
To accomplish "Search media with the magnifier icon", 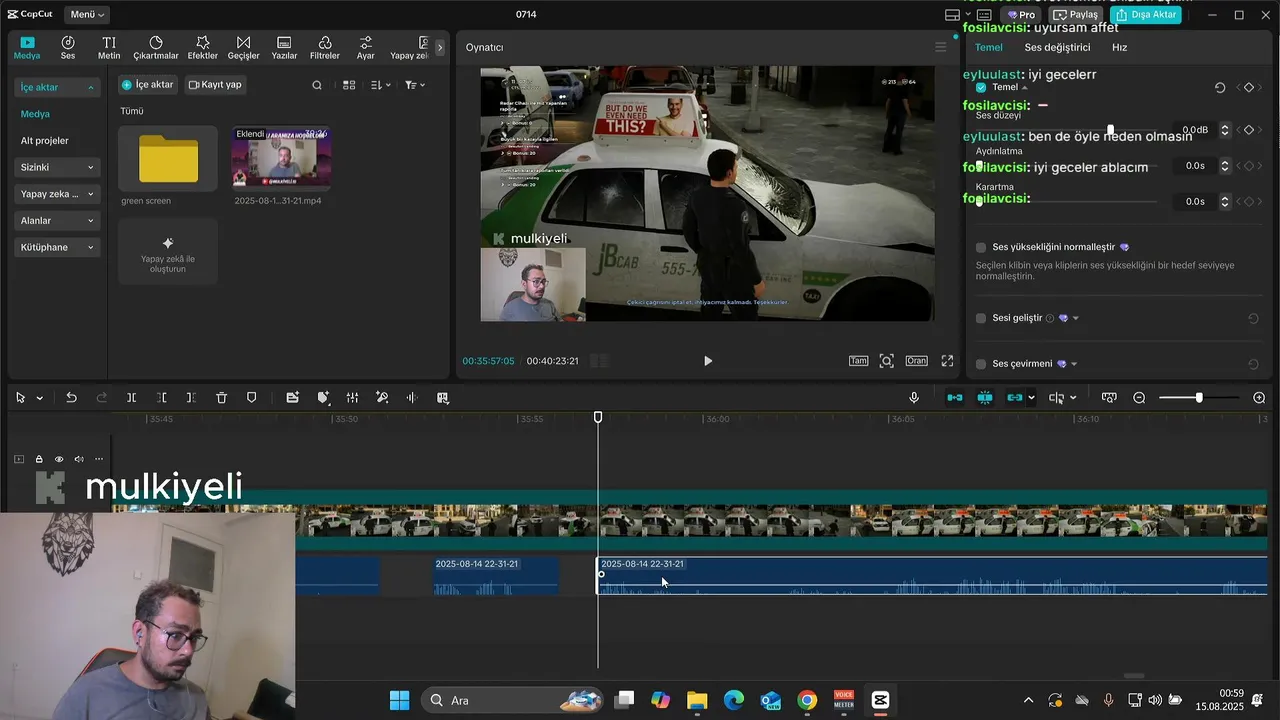I will [317, 85].
